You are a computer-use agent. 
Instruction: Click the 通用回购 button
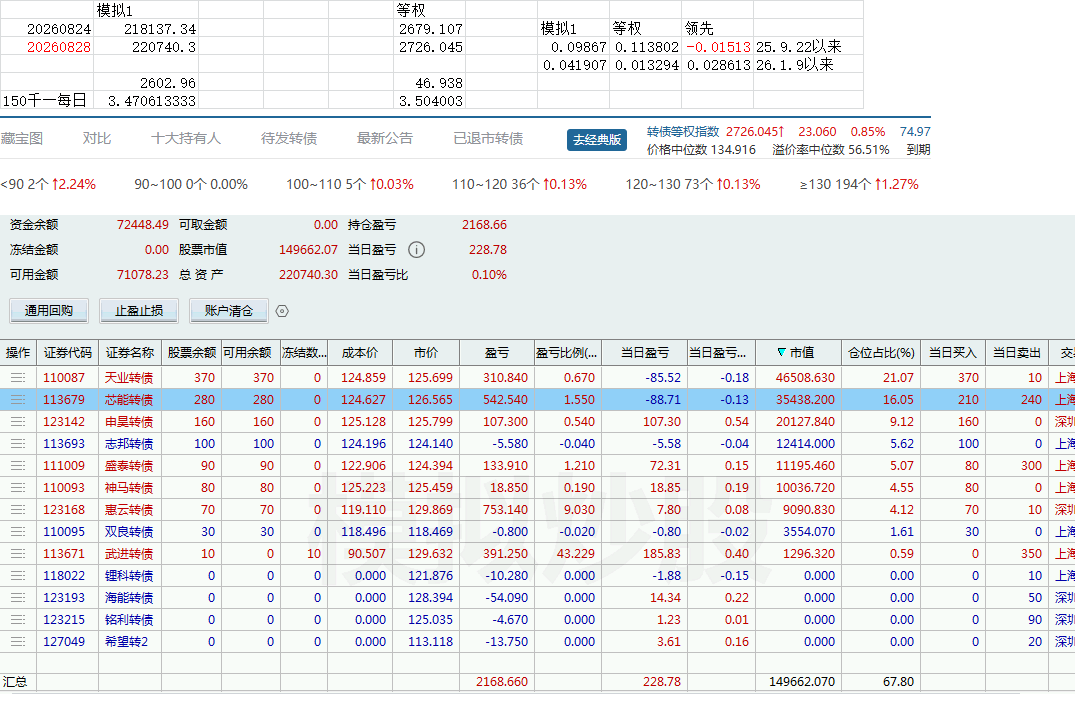click(49, 311)
